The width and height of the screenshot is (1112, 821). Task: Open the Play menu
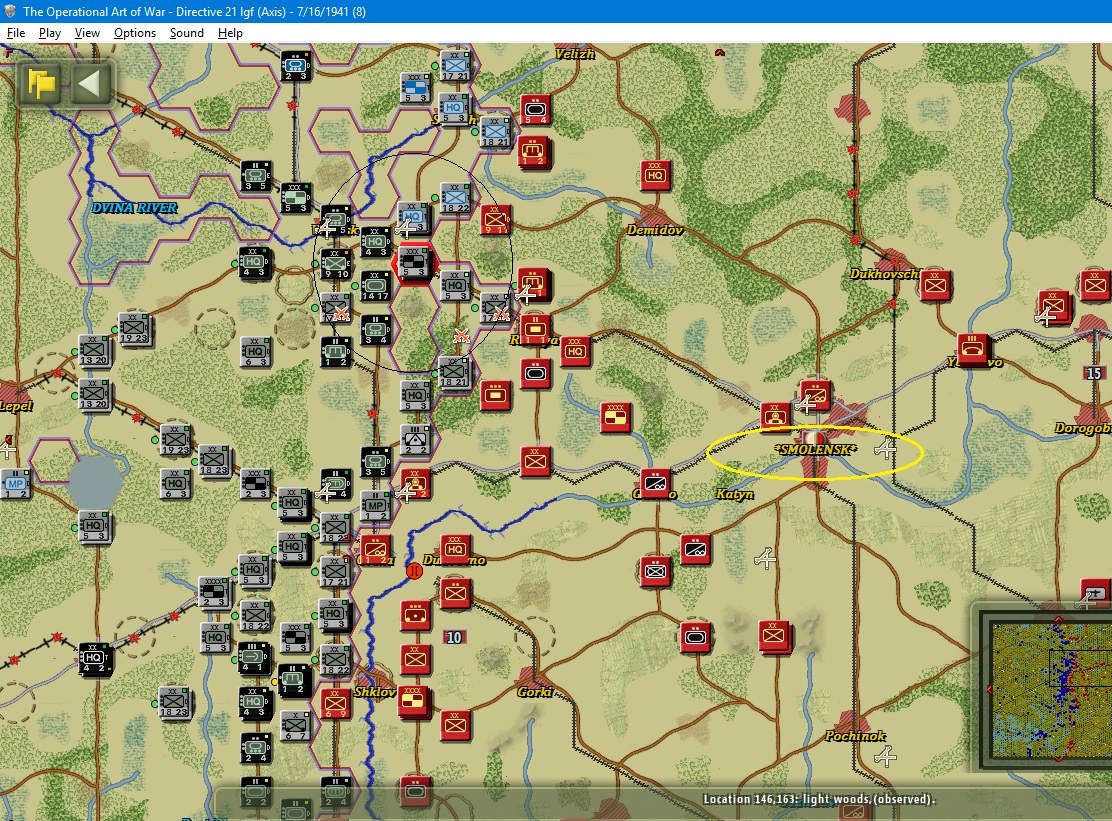click(50, 33)
